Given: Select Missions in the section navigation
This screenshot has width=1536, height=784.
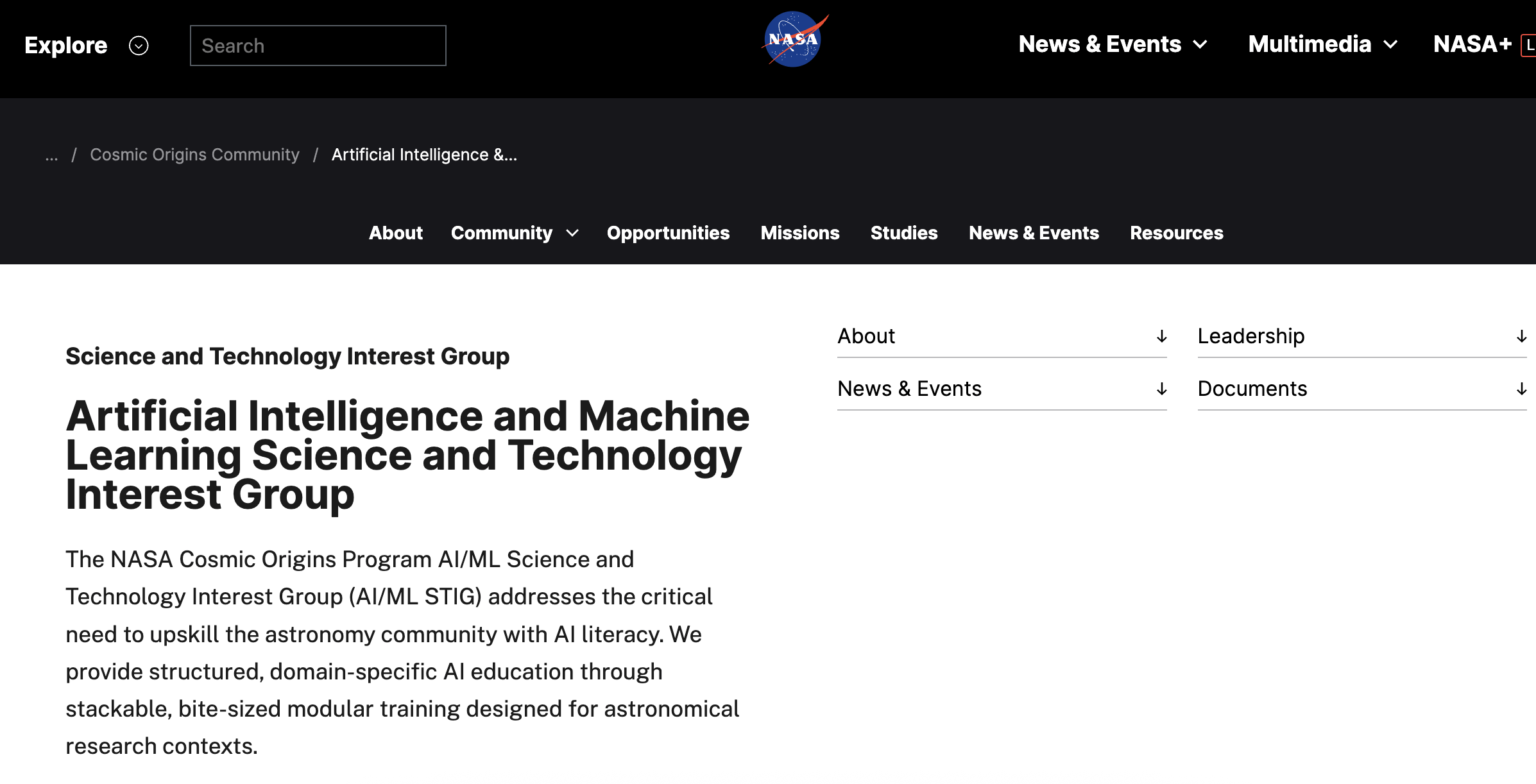Looking at the screenshot, I should 799,233.
